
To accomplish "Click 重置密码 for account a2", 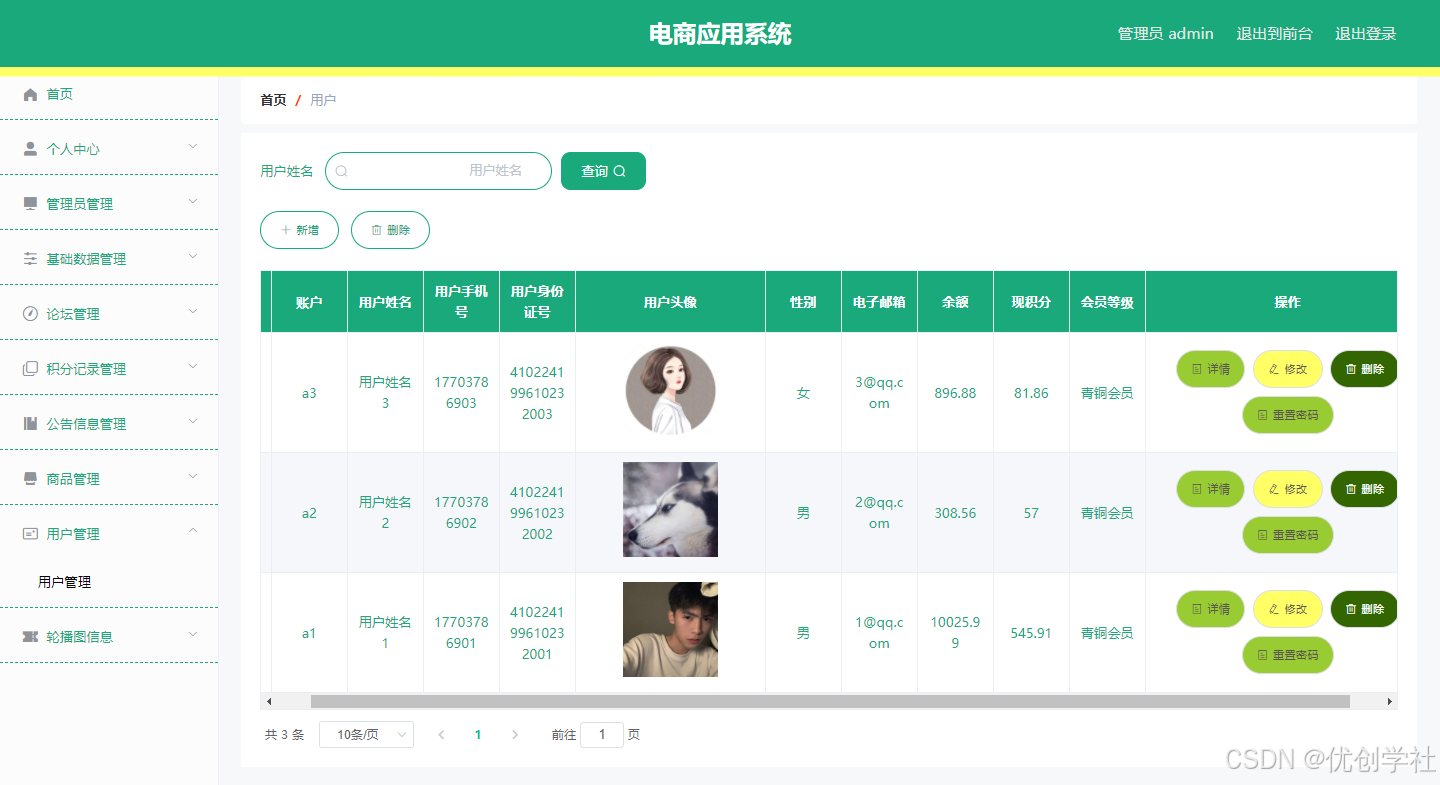I will click(1288, 535).
